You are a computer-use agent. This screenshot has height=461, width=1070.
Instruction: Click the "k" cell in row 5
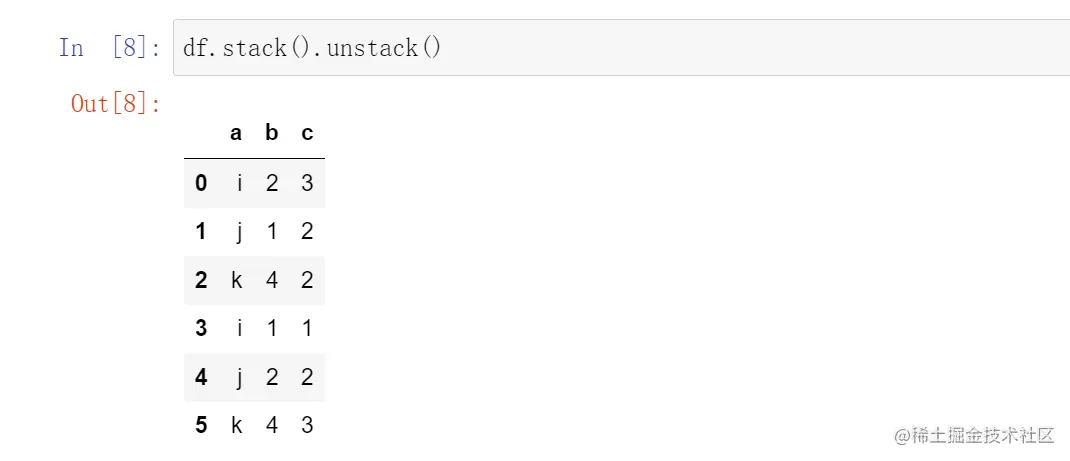click(x=237, y=425)
